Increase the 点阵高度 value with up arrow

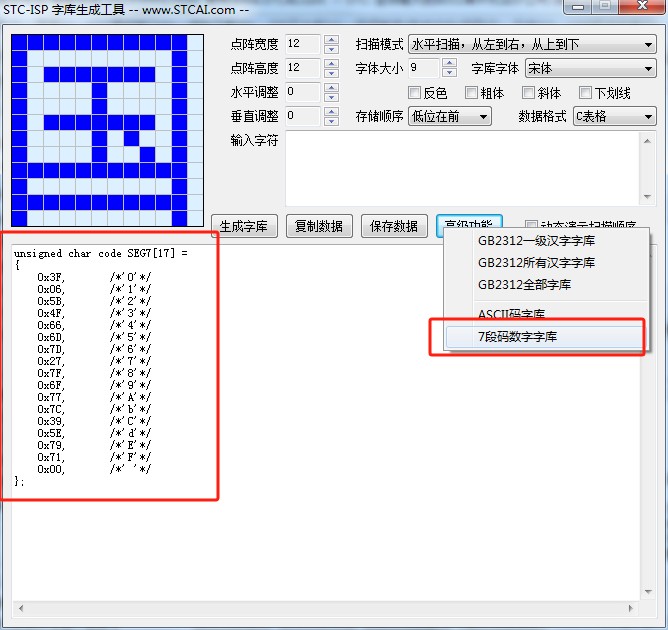coord(331,63)
